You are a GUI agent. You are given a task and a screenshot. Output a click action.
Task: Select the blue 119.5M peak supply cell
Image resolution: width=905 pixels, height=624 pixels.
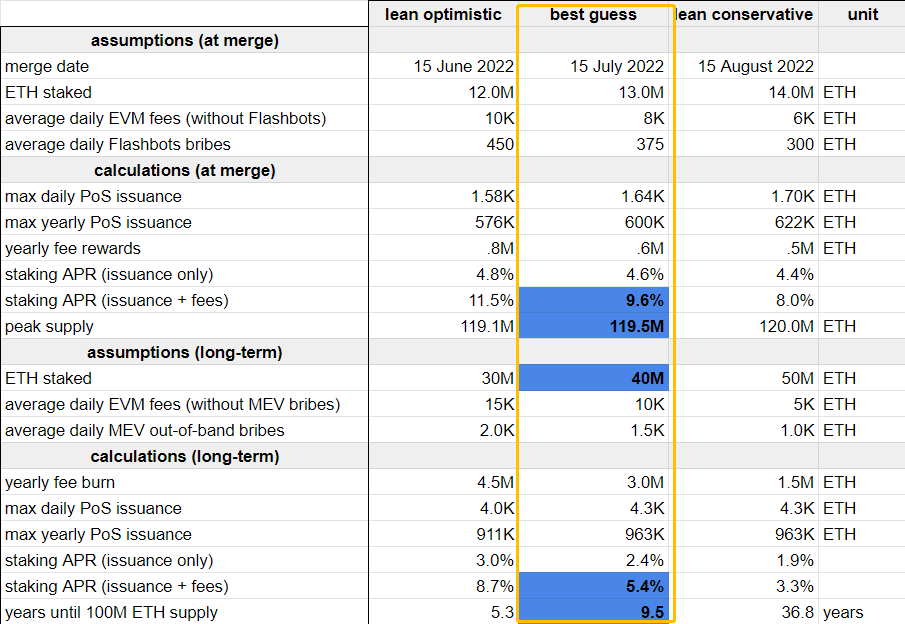[593, 326]
